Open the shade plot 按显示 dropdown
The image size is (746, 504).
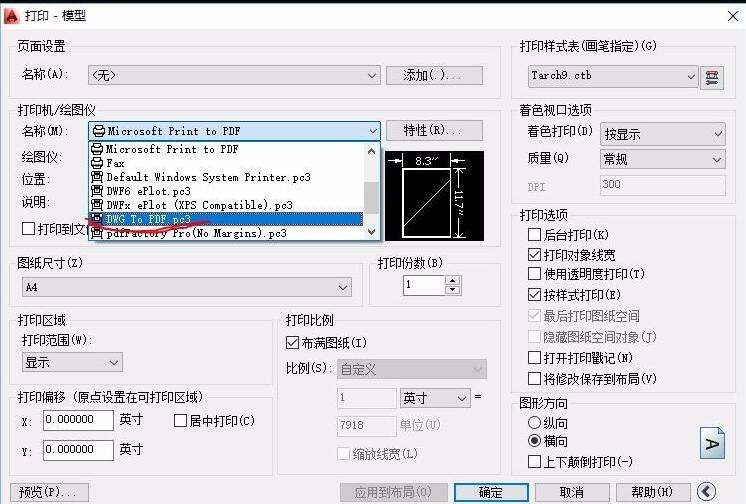point(663,134)
